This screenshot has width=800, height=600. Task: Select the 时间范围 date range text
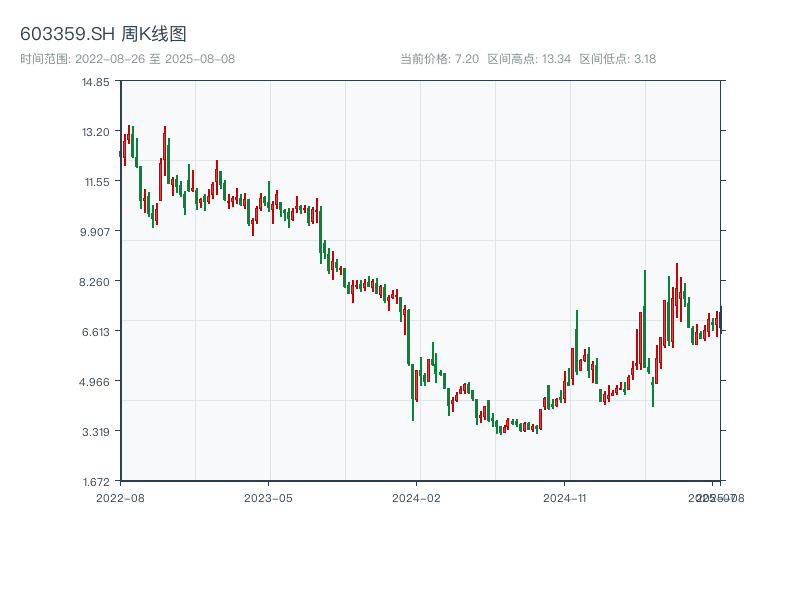(x=127, y=59)
